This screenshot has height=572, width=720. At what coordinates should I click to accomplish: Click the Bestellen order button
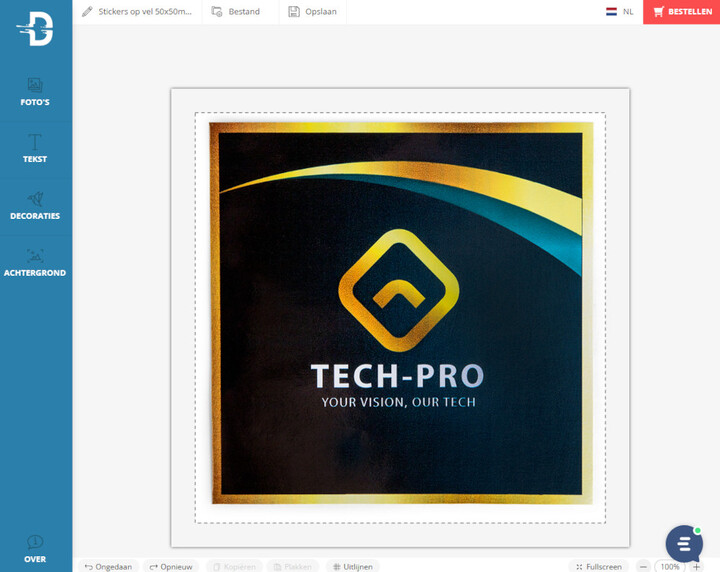click(x=682, y=12)
